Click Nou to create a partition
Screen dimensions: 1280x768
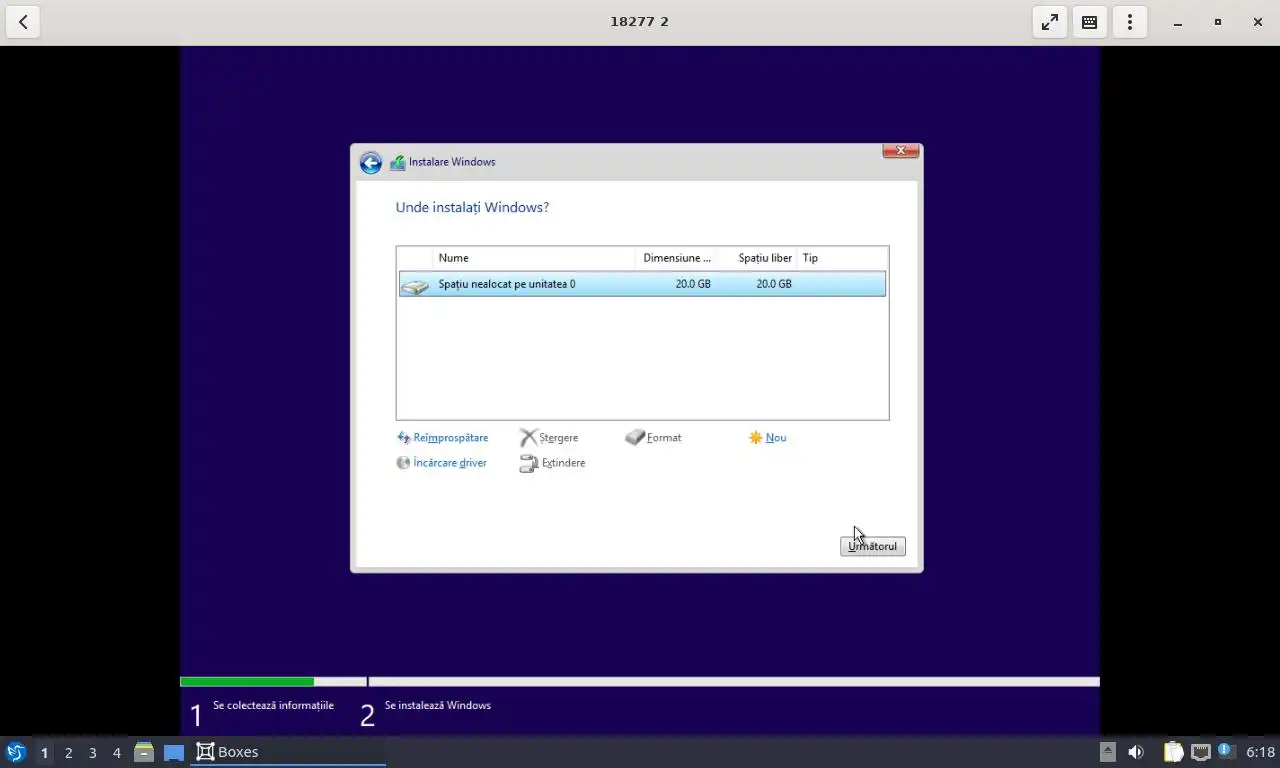(x=776, y=438)
